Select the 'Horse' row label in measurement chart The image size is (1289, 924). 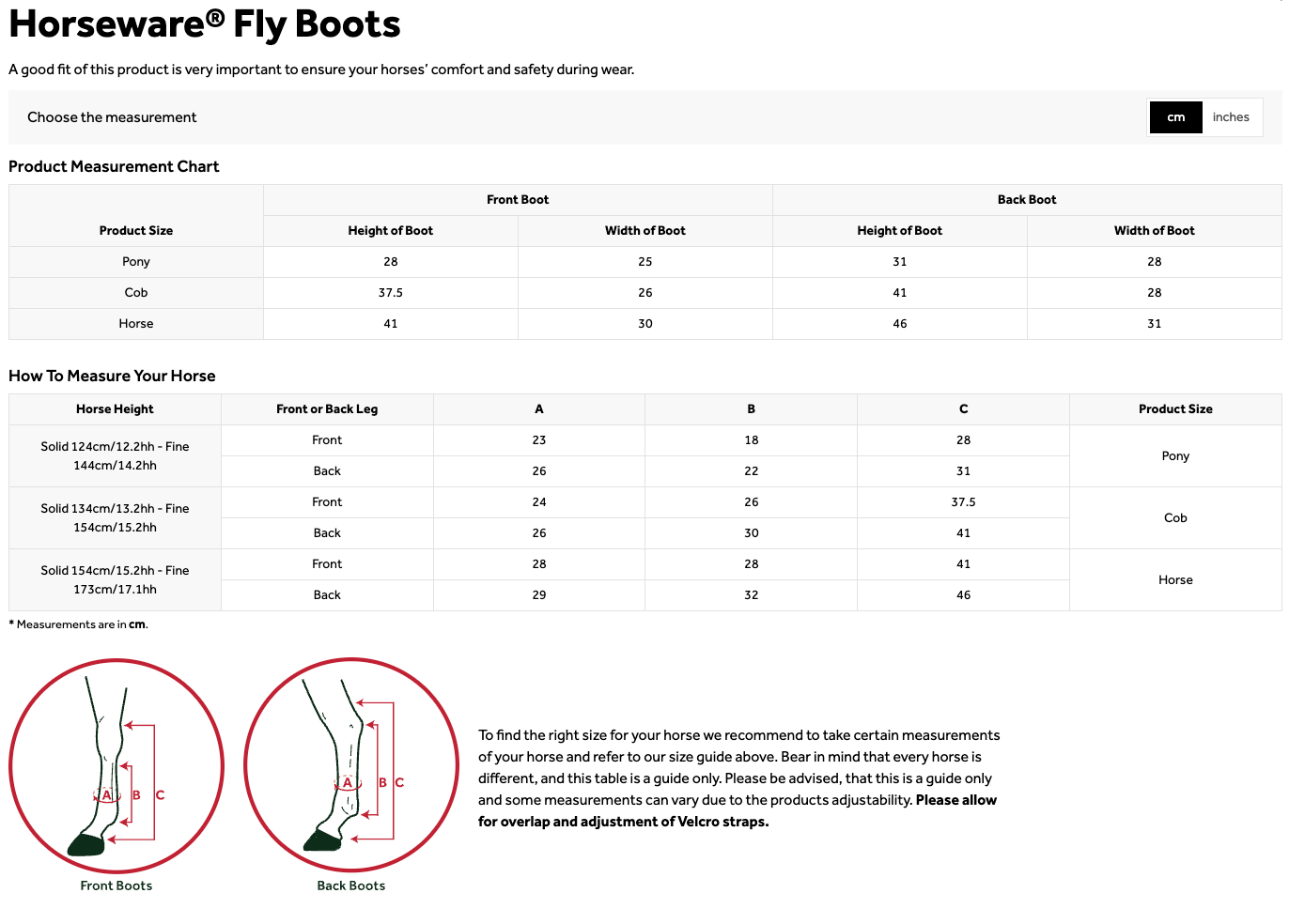pyautogui.click(x=136, y=324)
